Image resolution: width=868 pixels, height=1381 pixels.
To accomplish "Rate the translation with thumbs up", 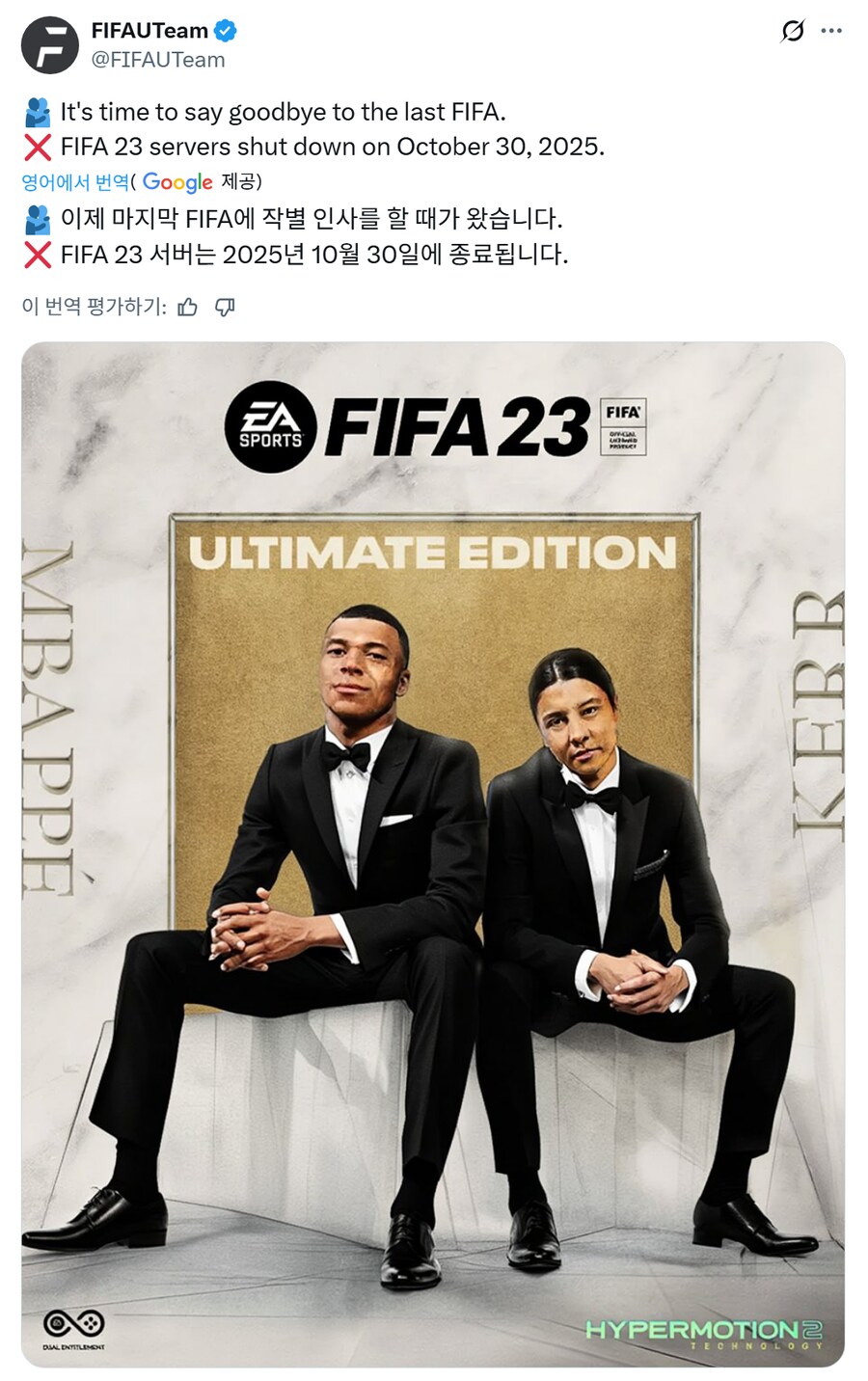I will 188,307.
